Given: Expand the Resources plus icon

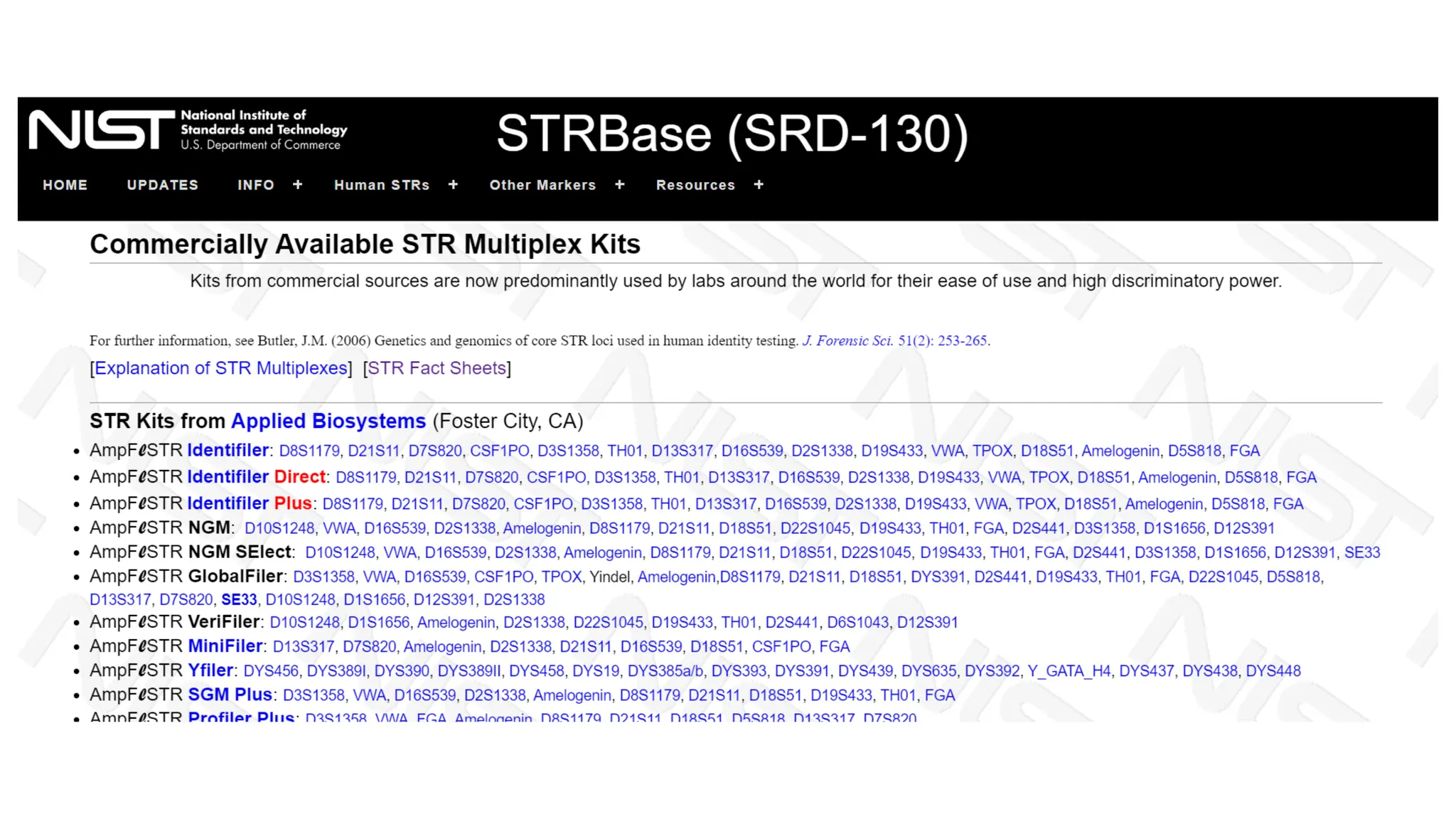Looking at the screenshot, I should [x=759, y=185].
